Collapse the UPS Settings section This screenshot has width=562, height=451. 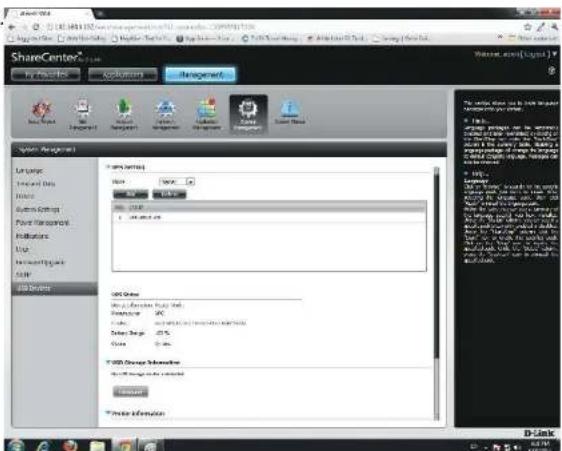pos(108,167)
